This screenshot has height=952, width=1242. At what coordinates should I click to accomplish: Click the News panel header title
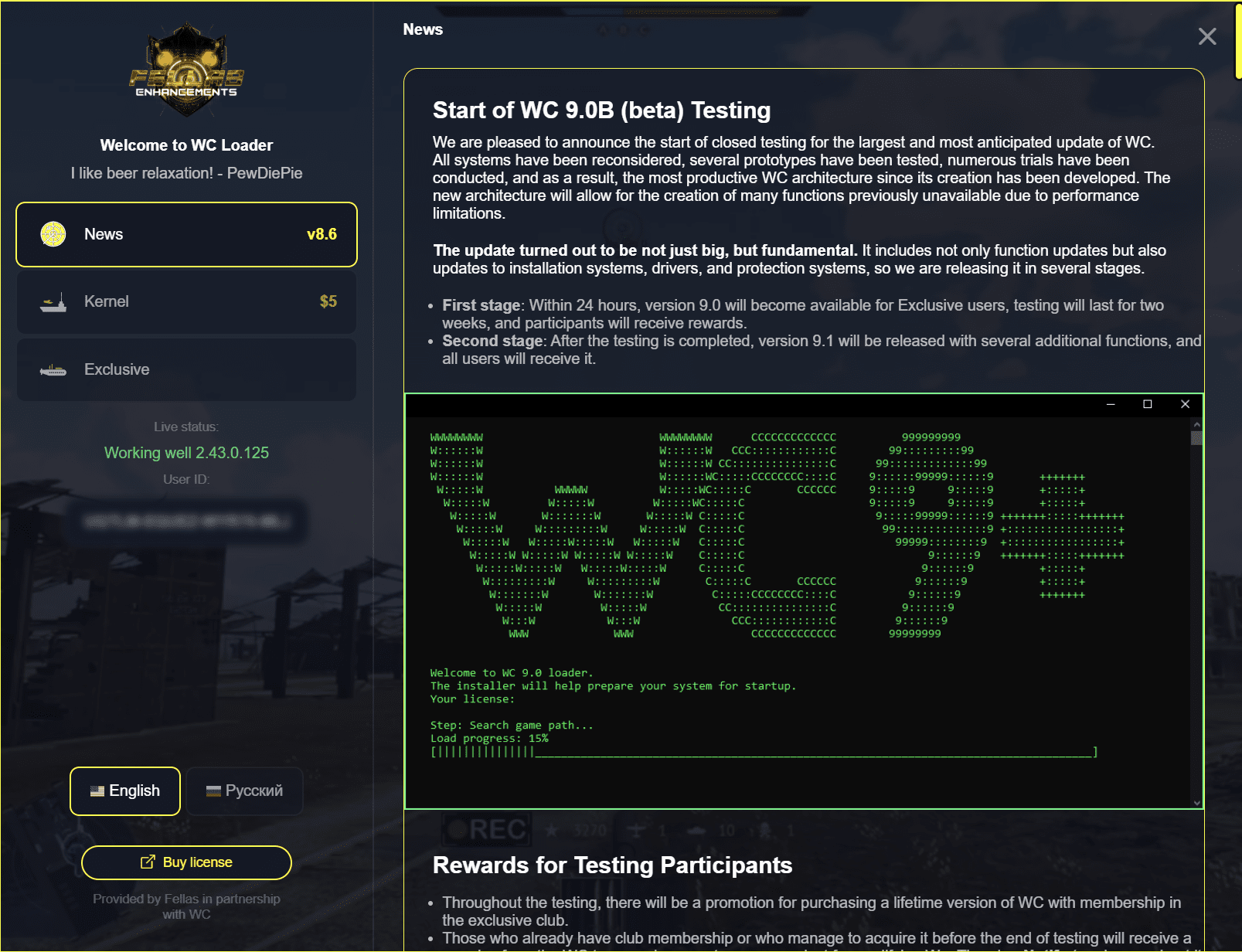click(x=423, y=29)
